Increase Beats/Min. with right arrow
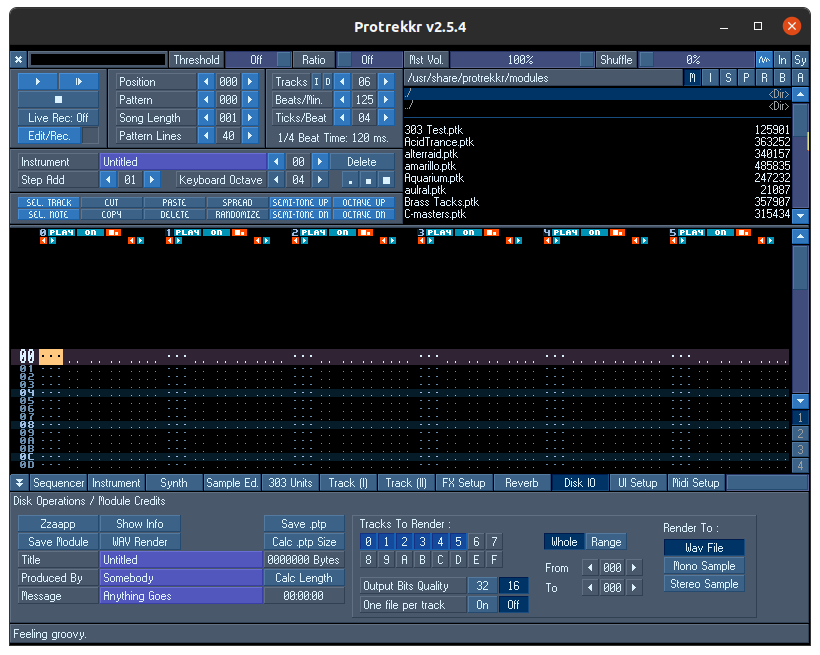 pos(386,99)
